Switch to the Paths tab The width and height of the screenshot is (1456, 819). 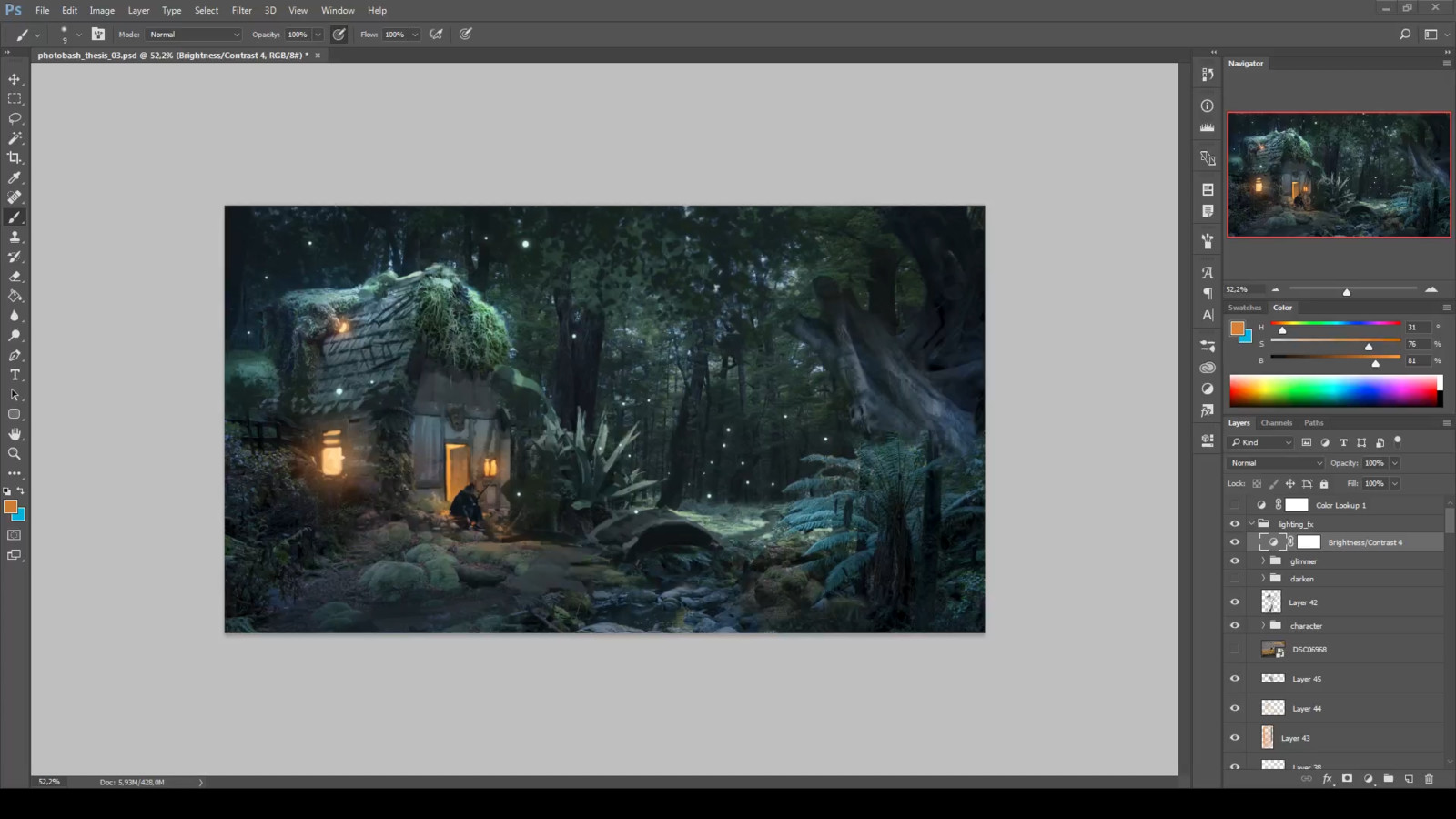coord(1313,423)
